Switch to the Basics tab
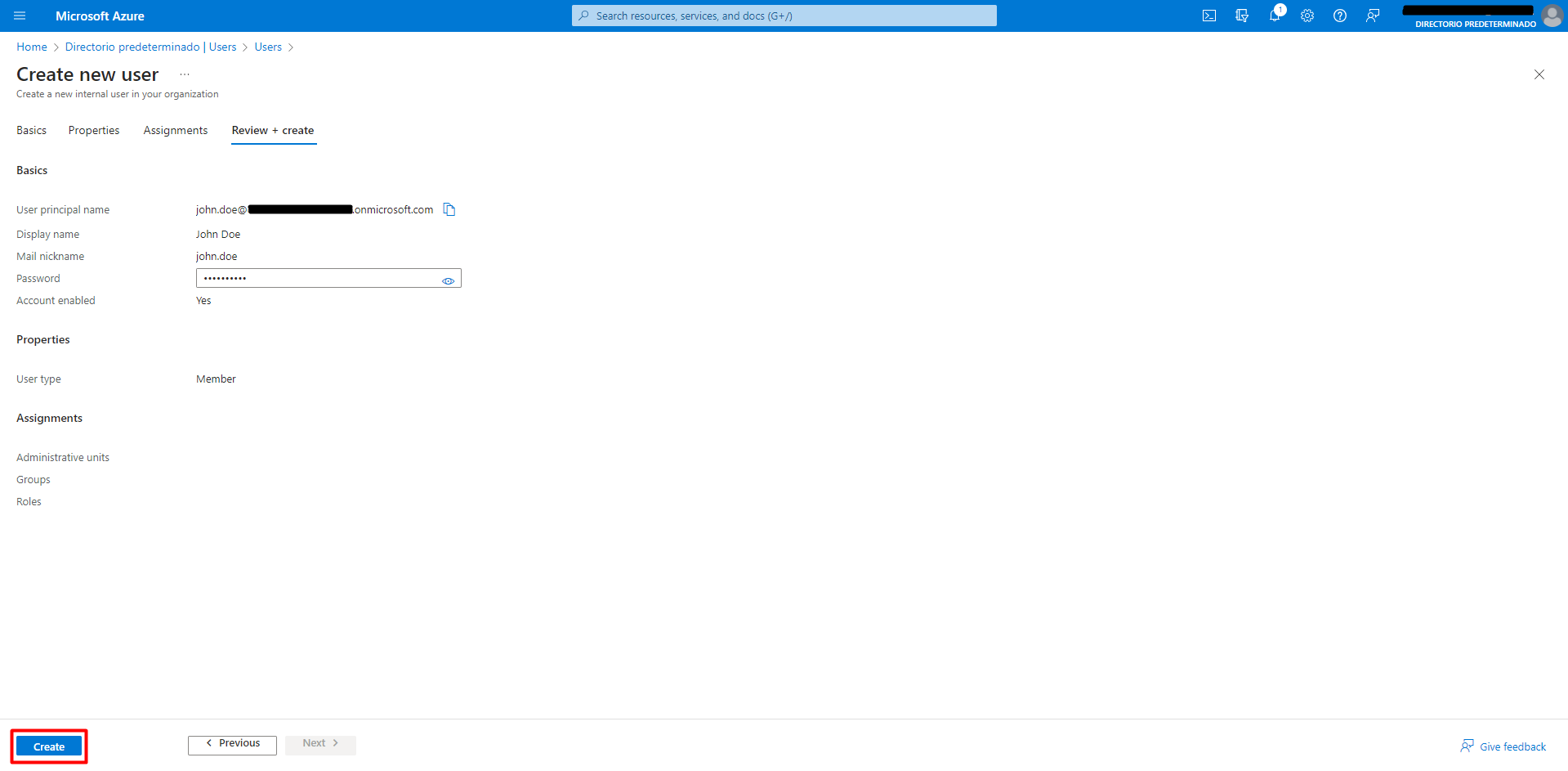Image resolution: width=1568 pixels, height=771 pixels. pyautogui.click(x=31, y=130)
